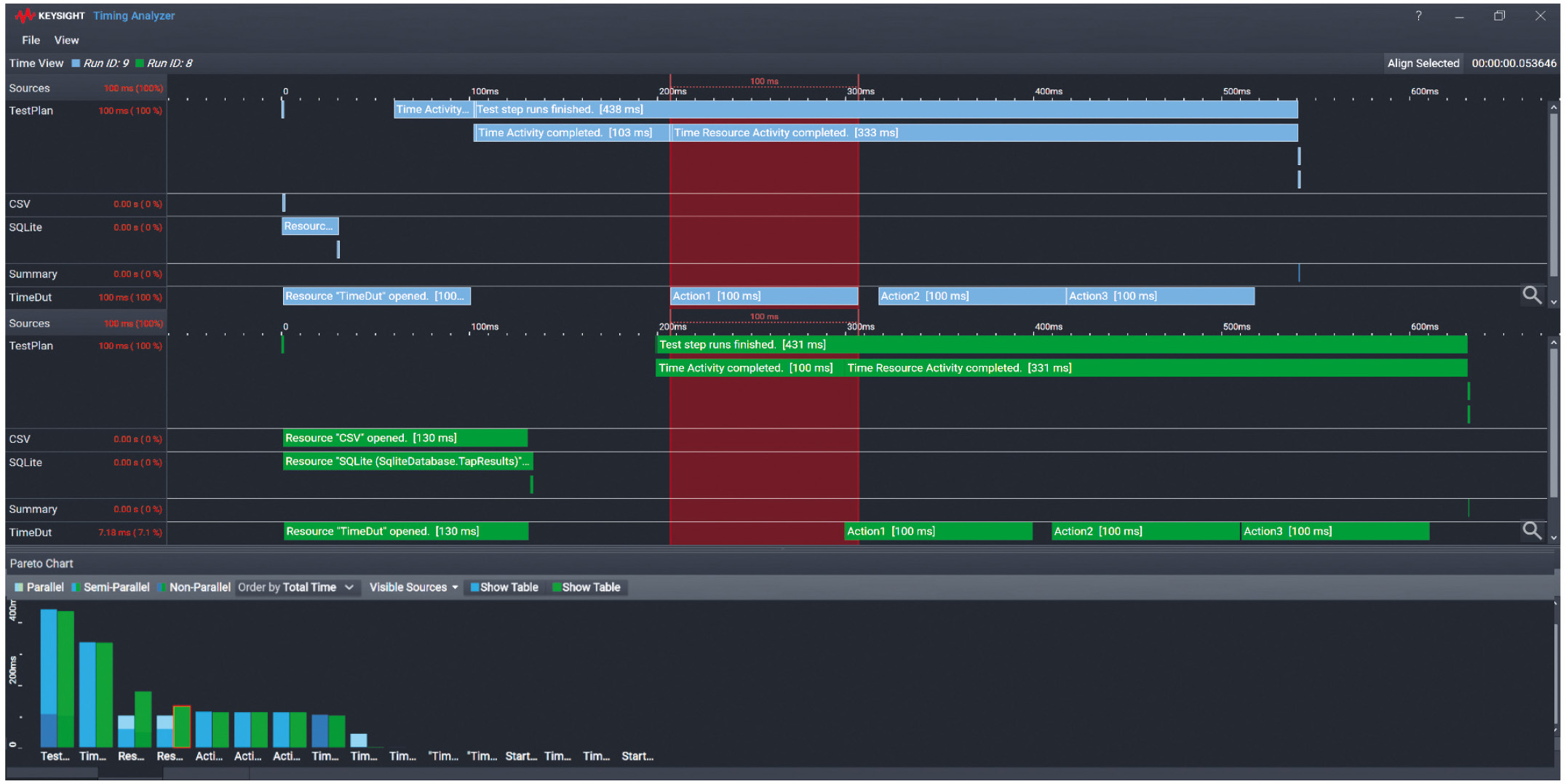Screen dimensions: 1566x784
Task: Open the Order by Total Time dropdown
Action: [x=297, y=588]
